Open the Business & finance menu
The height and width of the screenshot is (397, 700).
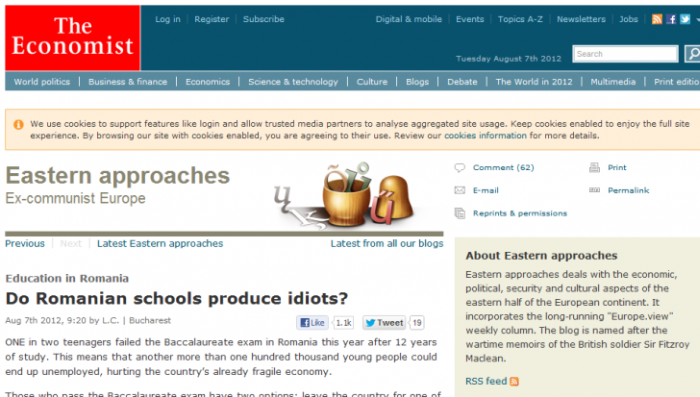tap(128, 82)
